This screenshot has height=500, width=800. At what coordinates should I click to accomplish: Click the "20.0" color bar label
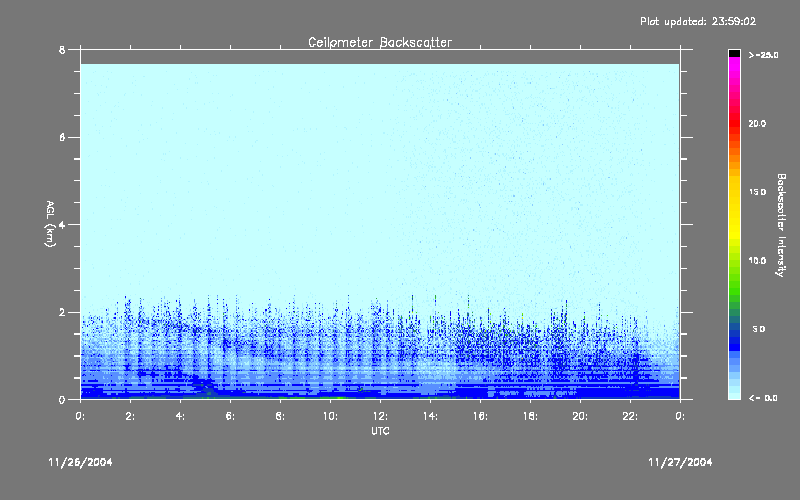[x=757, y=123]
